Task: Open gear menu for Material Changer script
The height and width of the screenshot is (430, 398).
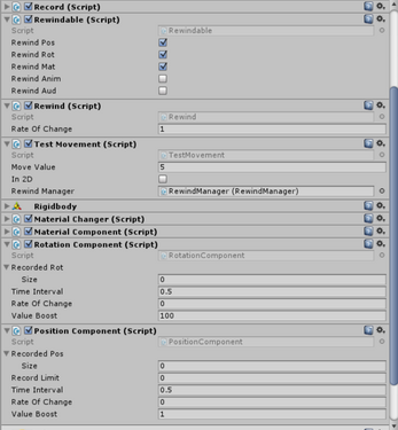Action: point(381,218)
